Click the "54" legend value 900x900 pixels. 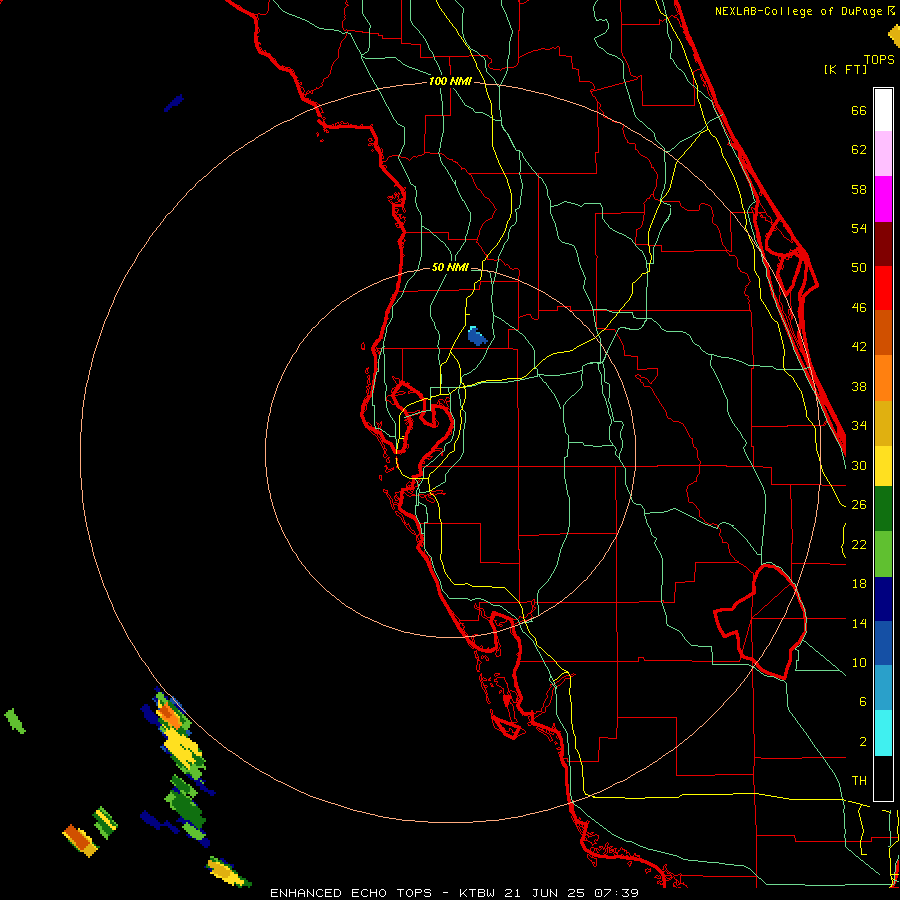click(859, 228)
